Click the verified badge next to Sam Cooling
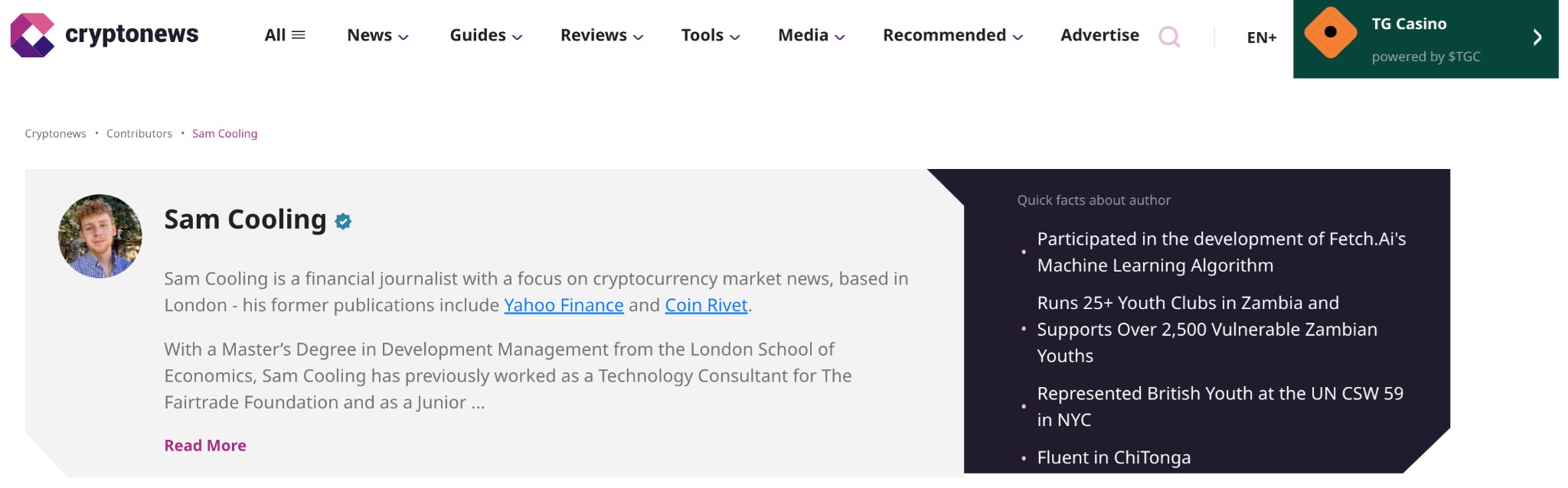 click(343, 221)
